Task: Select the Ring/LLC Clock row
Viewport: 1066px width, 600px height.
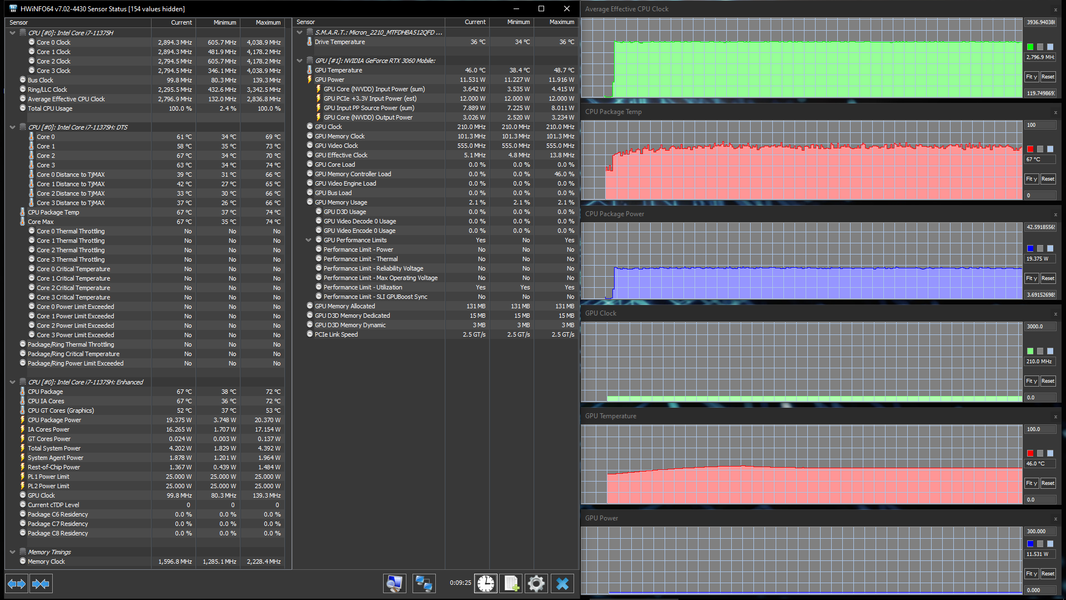Action: [x=146, y=90]
